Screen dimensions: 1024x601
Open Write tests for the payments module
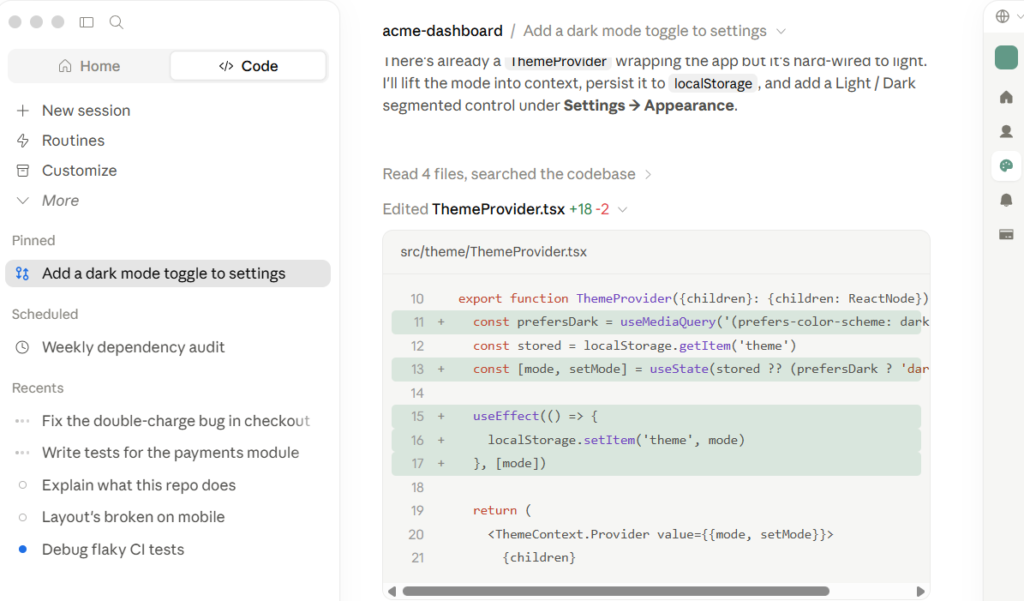tap(170, 453)
